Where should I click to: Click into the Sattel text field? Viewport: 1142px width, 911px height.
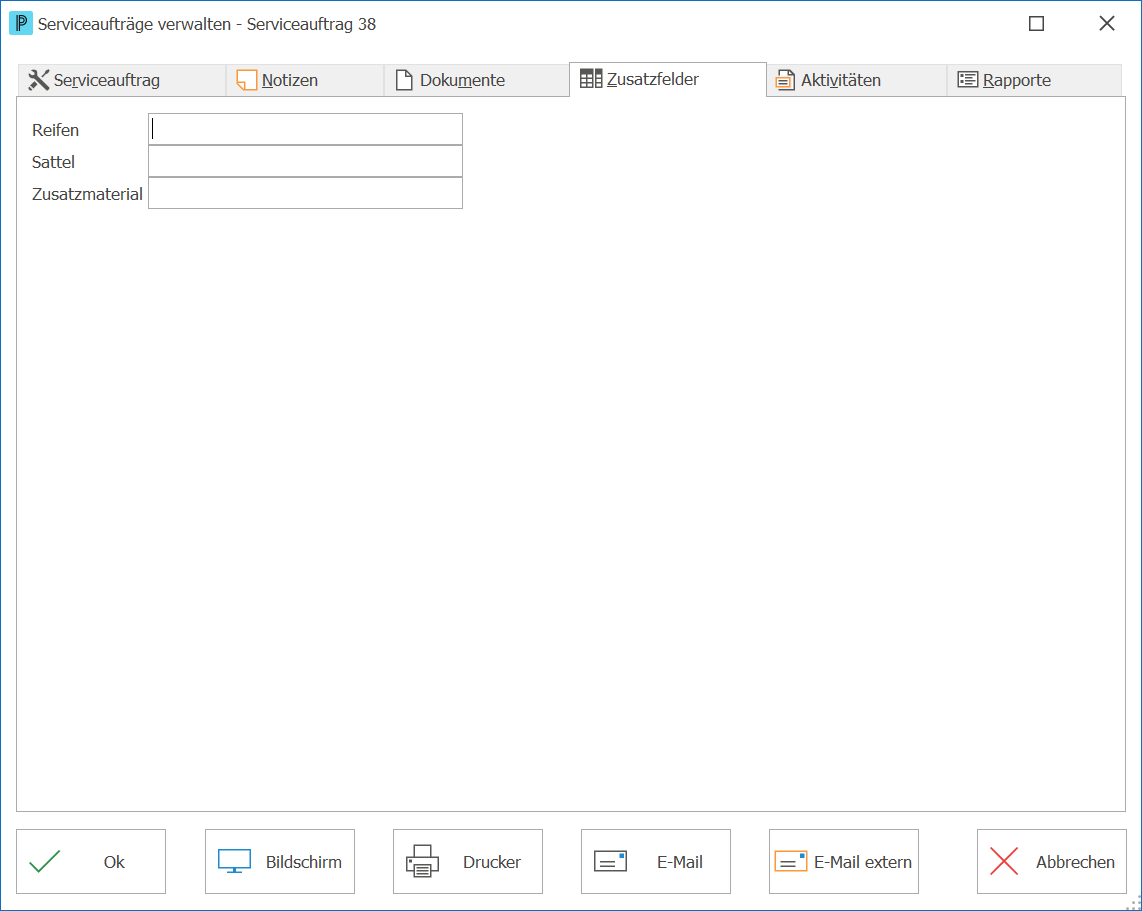click(305, 162)
